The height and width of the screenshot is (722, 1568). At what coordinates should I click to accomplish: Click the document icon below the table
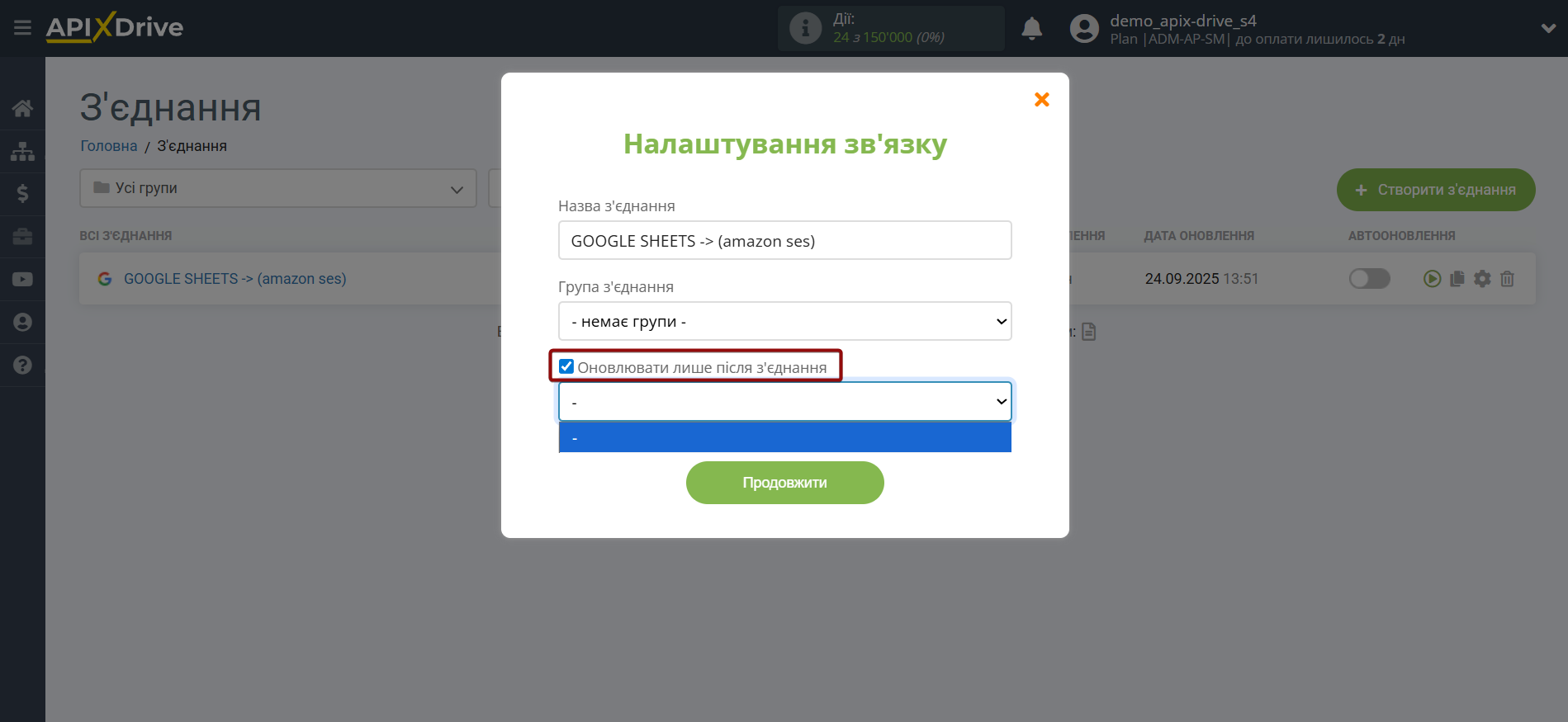click(x=1089, y=332)
